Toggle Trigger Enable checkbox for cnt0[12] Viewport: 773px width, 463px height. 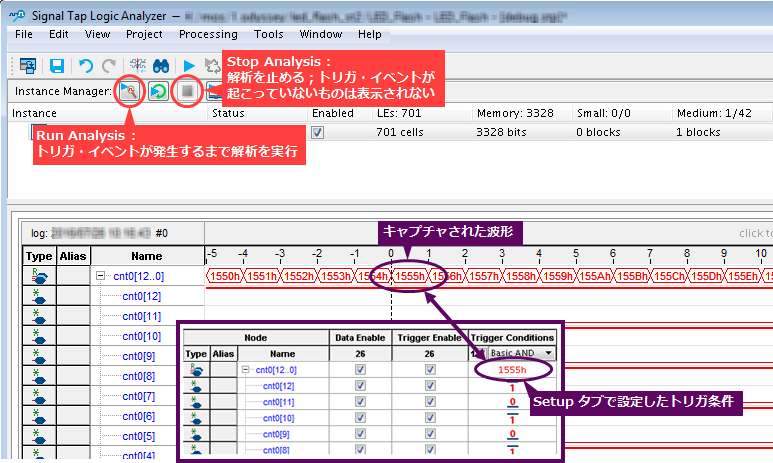coord(430,386)
